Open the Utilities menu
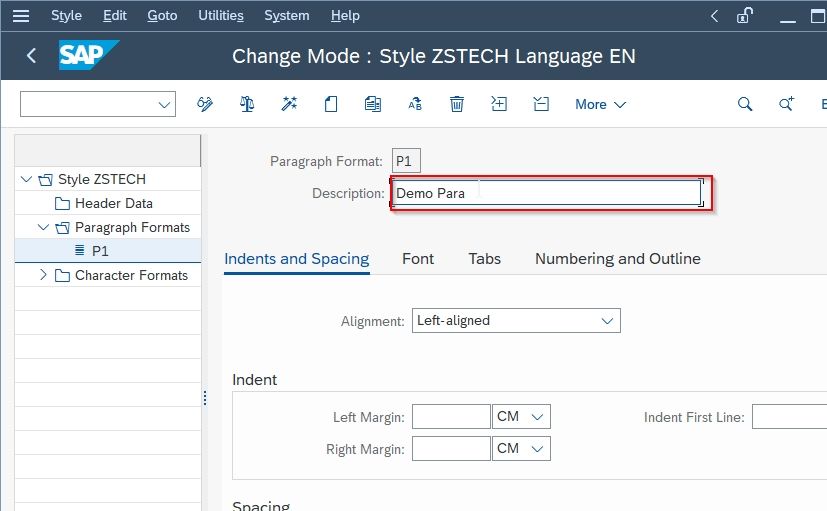 (220, 16)
